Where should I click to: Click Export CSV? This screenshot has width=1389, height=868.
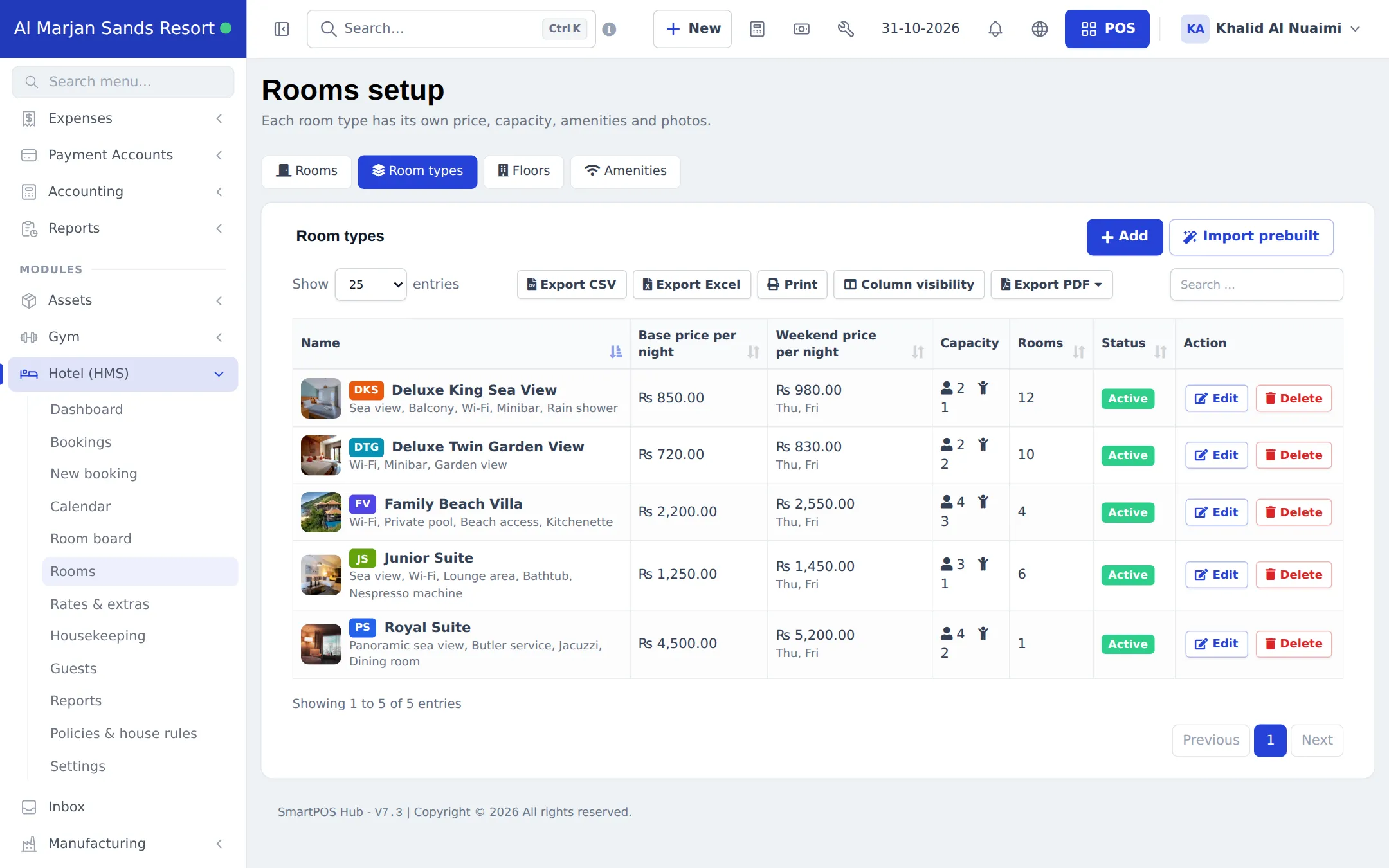click(x=572, y=284)
